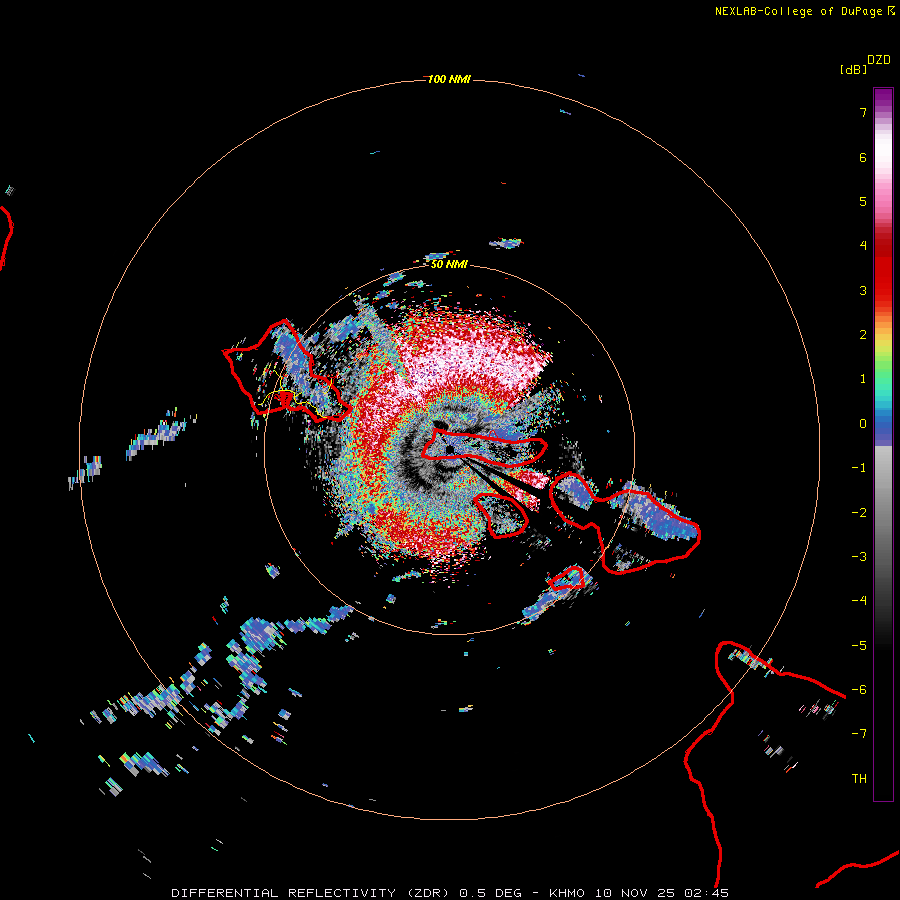The width and height of the screenshot is (900, 900).
Task: Click the 4 value on the color scale
Action: pyautogui.click(x=863, y=246)
